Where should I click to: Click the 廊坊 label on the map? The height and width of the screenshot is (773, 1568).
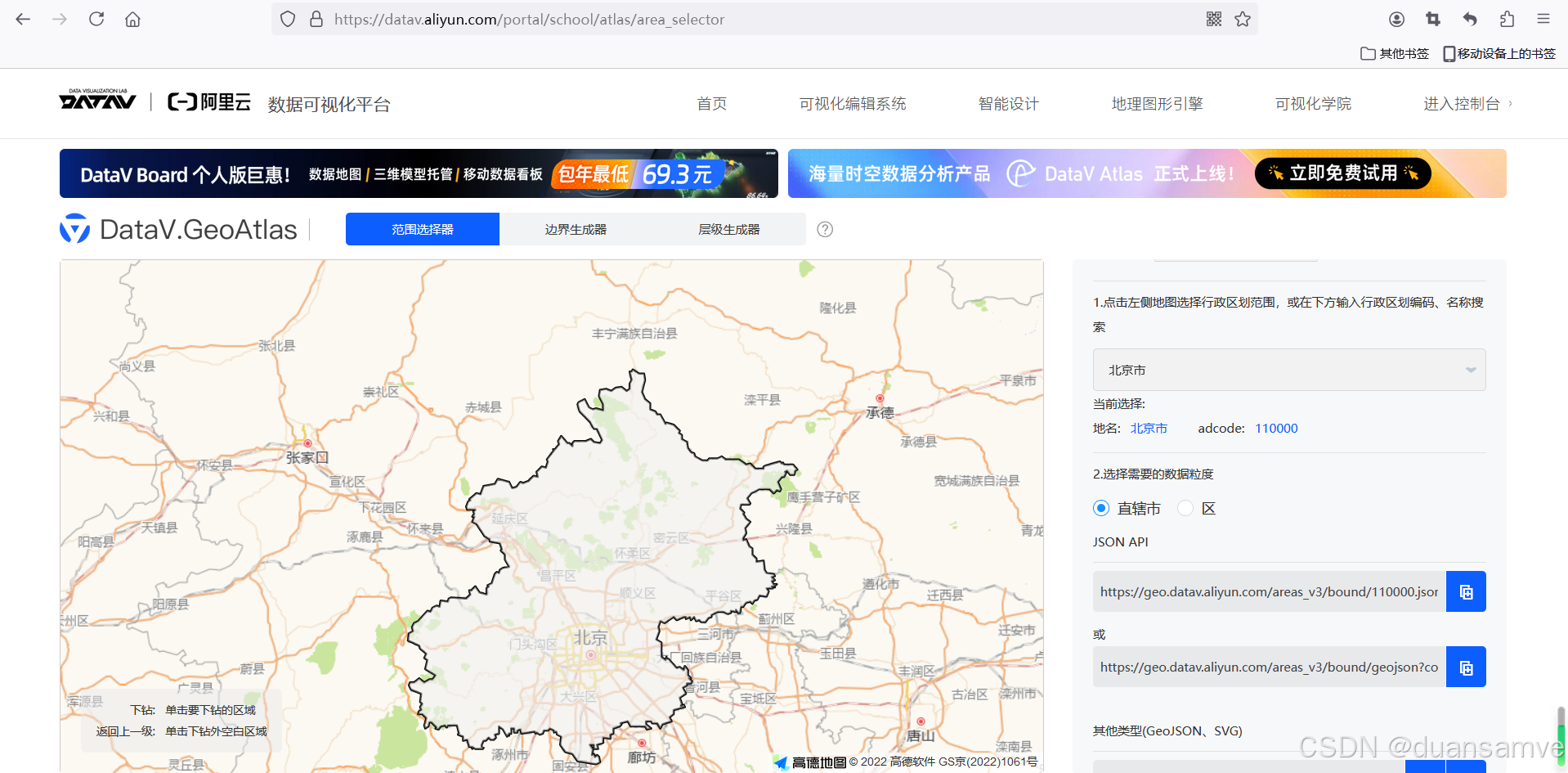point(642,757)
